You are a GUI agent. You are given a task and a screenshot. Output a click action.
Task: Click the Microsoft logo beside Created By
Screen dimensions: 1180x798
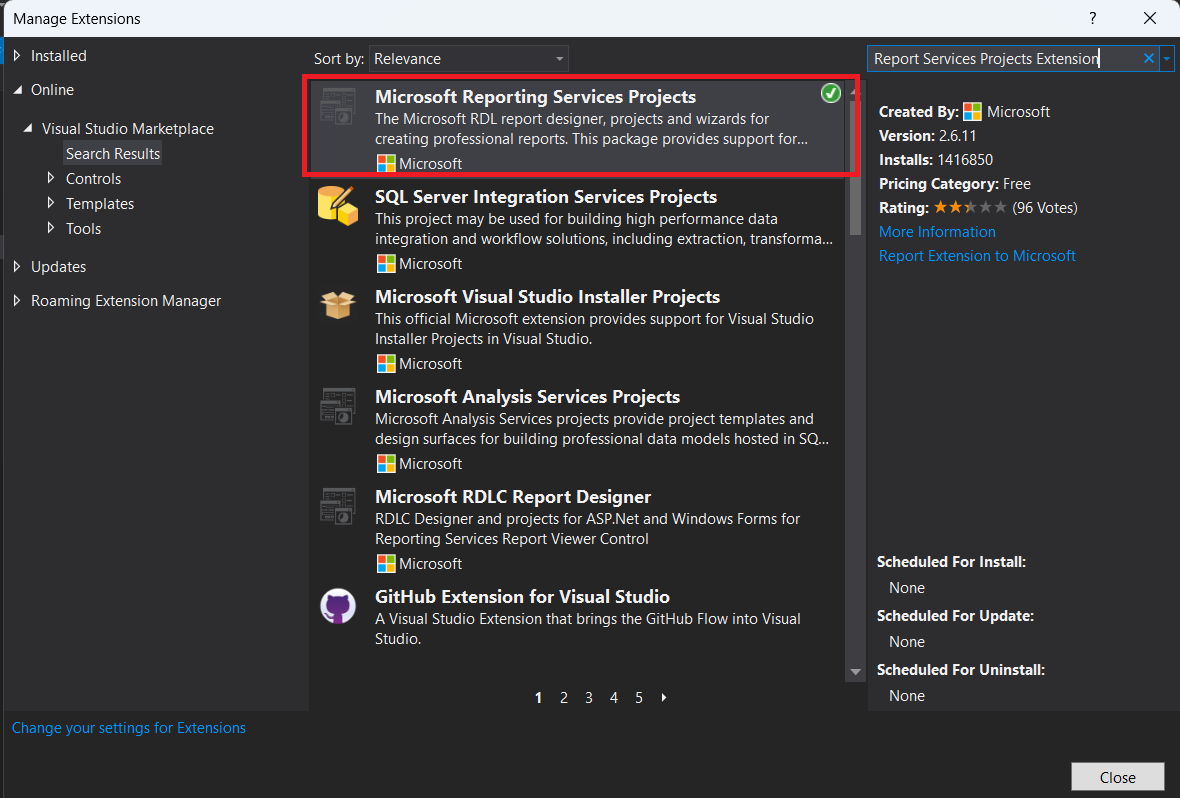(972, 112)
